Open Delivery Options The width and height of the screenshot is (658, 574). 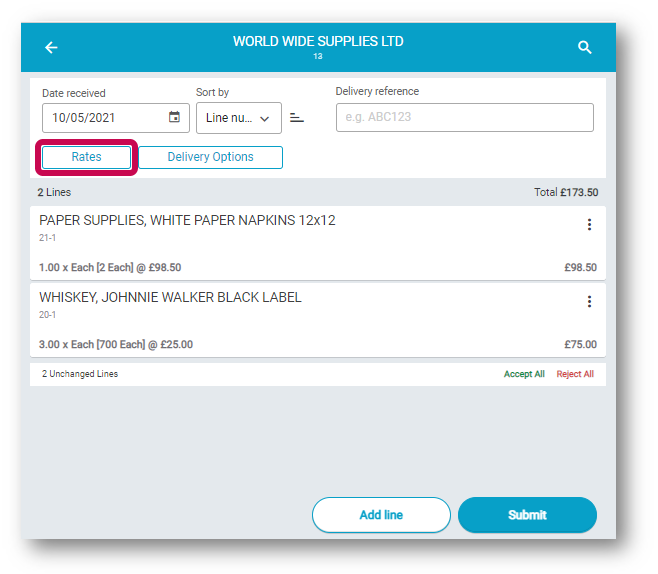[x=210, y=157]
